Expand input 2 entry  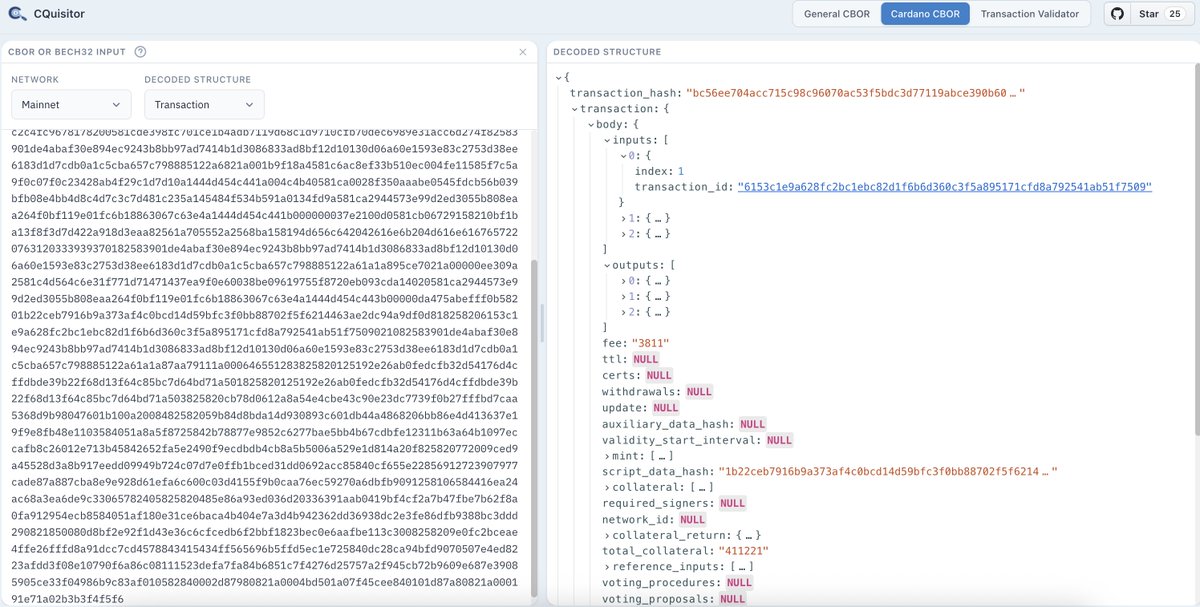coord(622,233)
